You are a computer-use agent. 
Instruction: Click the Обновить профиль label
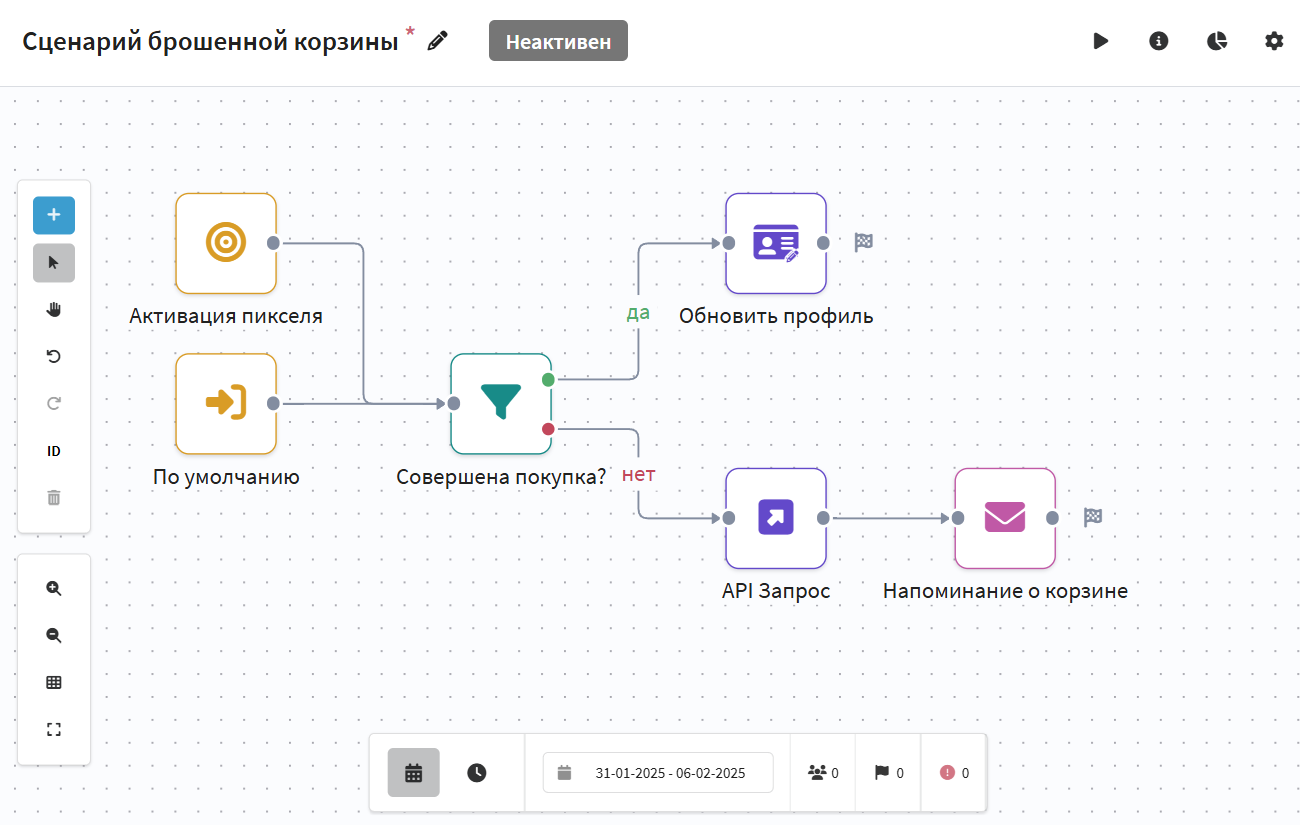tap(776, 316)
